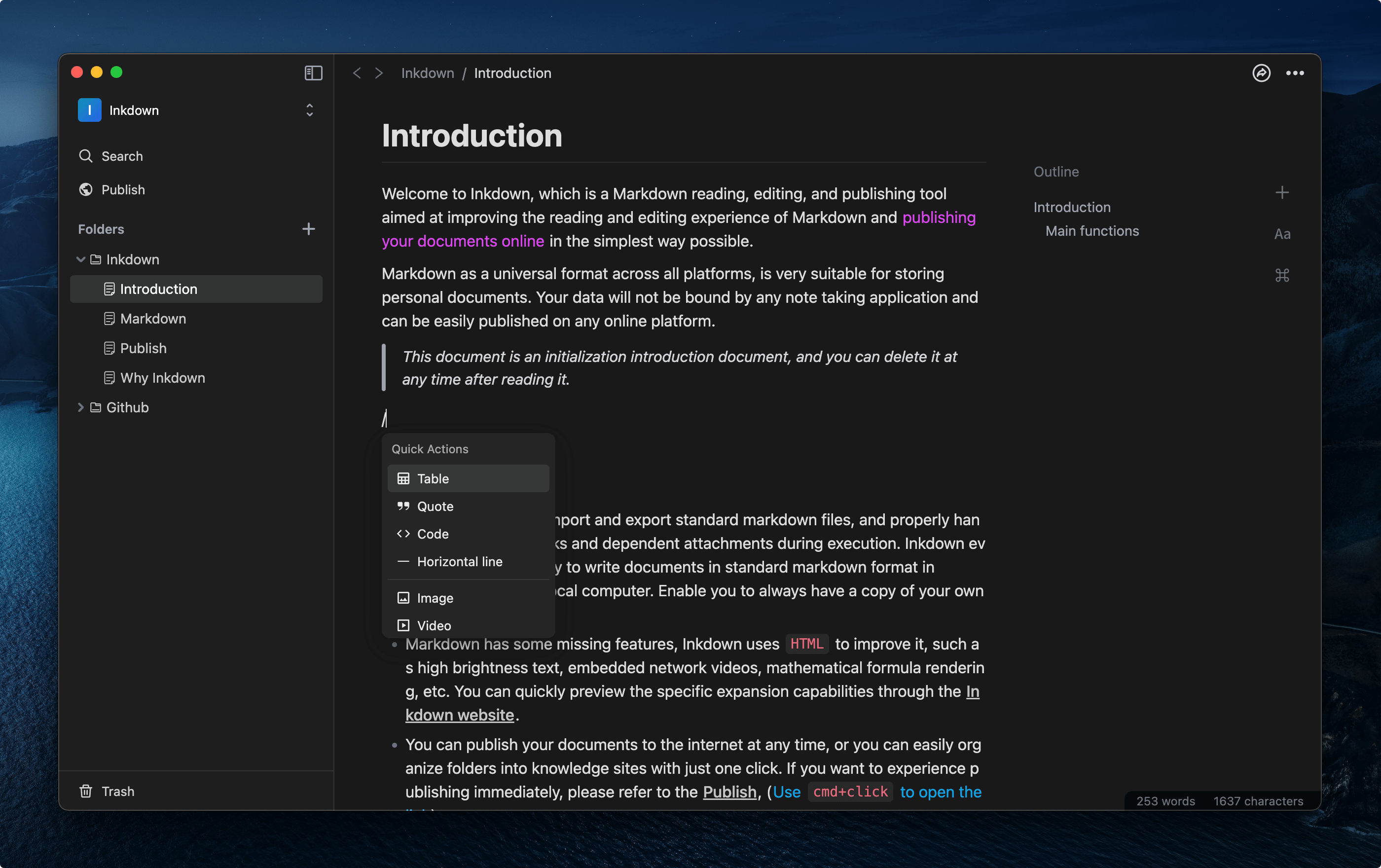
Task: Navigate back with the left arrow
Action: [357, 73]
